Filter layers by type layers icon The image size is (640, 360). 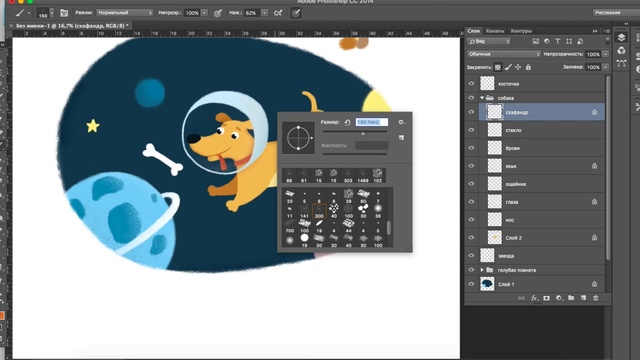point(558,41)
